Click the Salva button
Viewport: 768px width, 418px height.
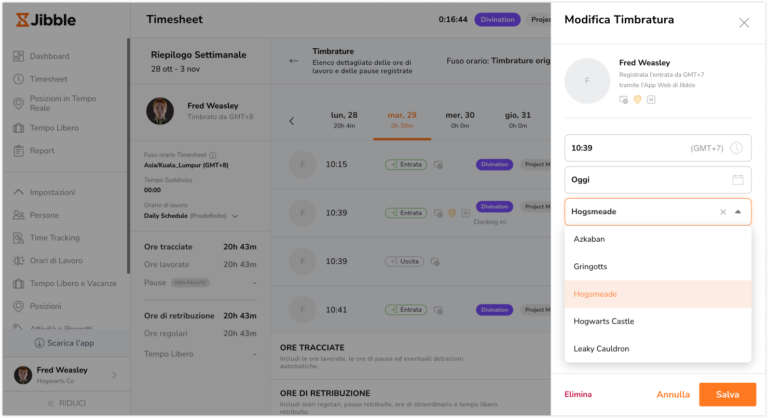727,394
